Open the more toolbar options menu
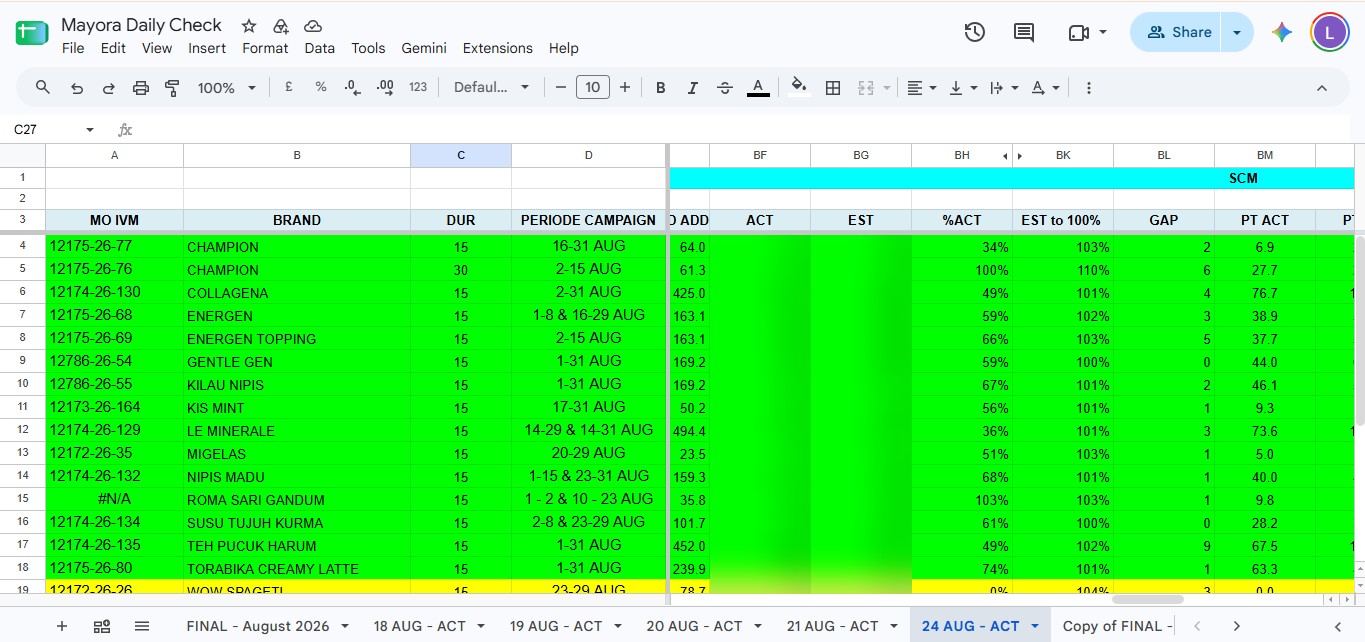The image size is (1365, 642). coord(1089,88)
